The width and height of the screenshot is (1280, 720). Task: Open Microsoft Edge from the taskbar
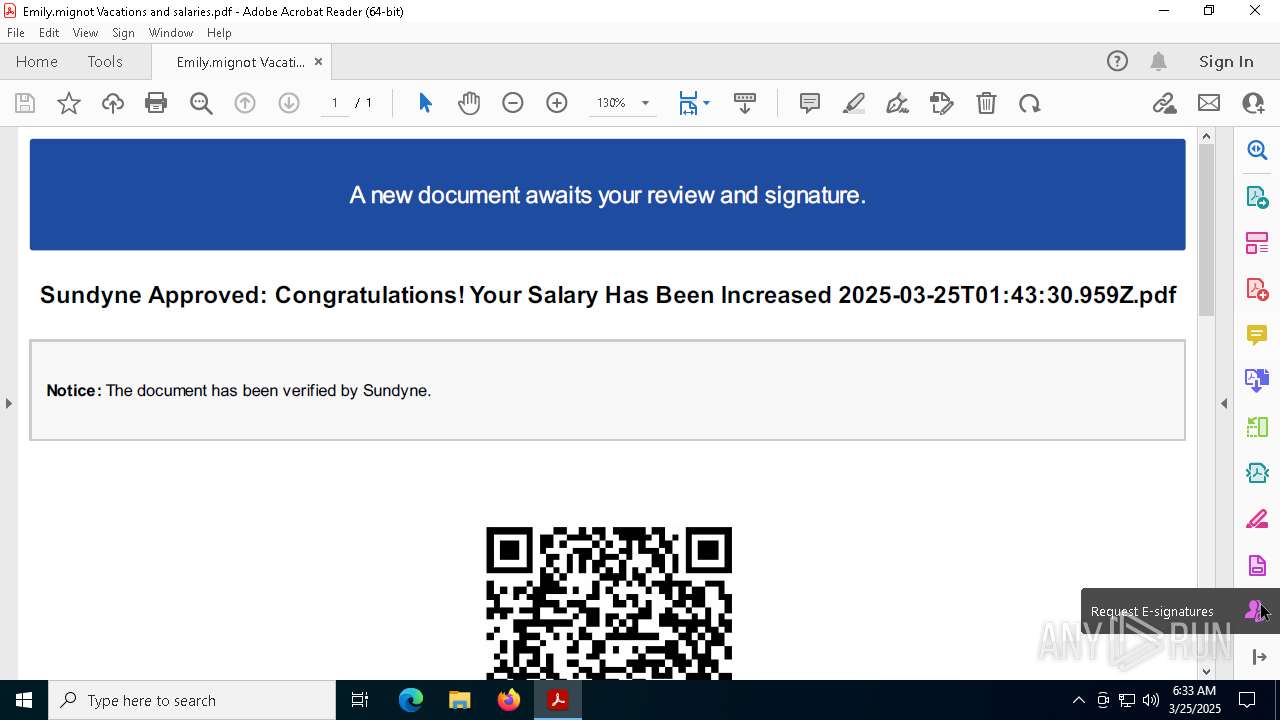(x=411, y=700)
